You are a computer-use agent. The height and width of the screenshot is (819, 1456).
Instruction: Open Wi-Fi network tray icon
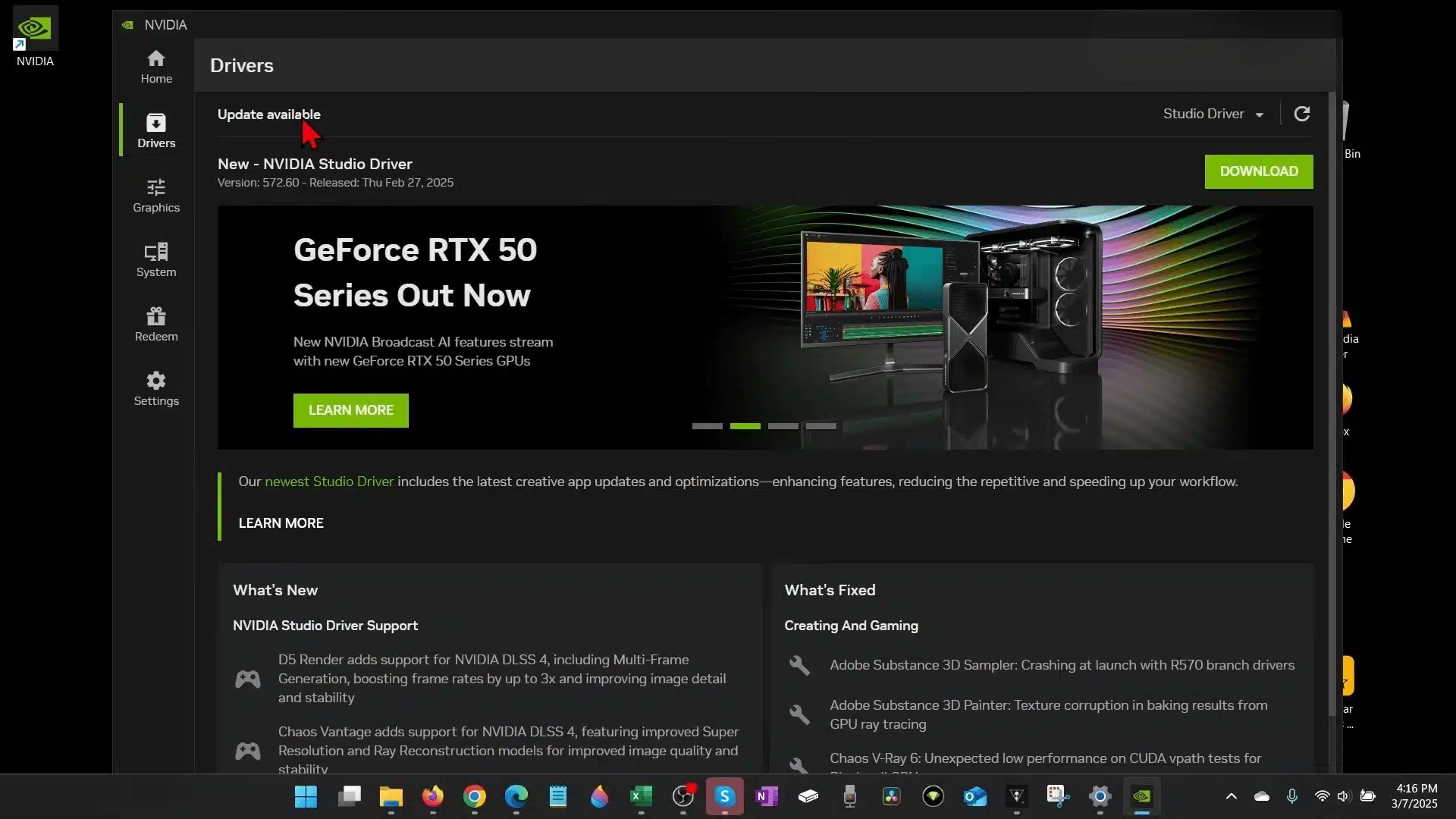[1322, 796]
